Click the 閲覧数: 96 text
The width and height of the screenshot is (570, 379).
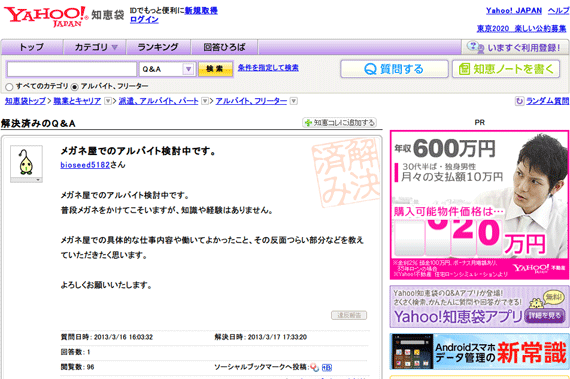(x=77, y=367)
